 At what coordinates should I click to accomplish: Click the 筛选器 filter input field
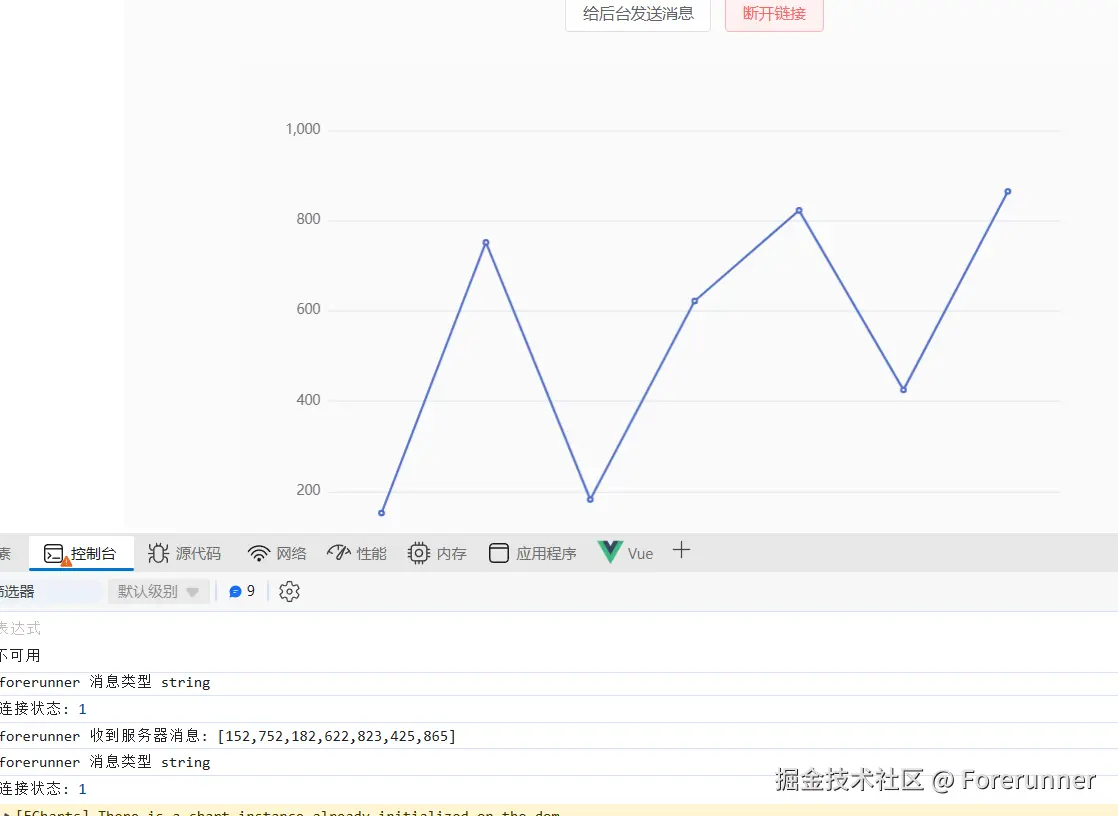pos(50,591)
